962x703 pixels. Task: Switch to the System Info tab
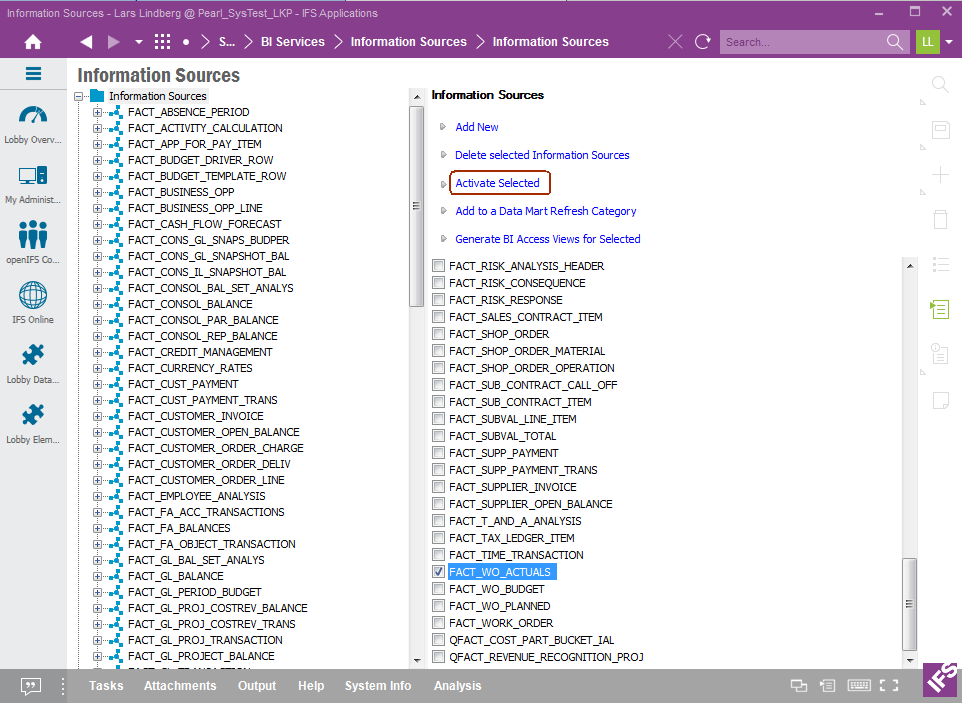point(378,686)
